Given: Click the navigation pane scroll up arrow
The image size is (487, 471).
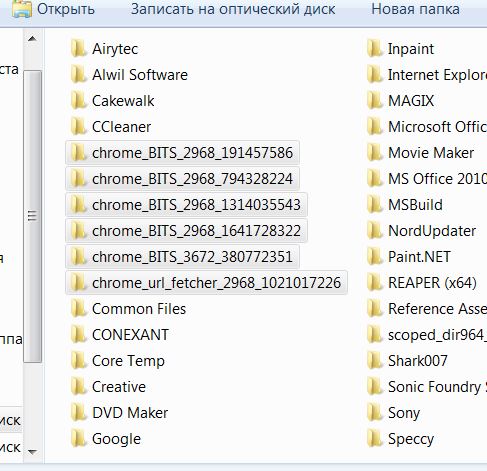Looking at the screenshot, I should 32,39.
